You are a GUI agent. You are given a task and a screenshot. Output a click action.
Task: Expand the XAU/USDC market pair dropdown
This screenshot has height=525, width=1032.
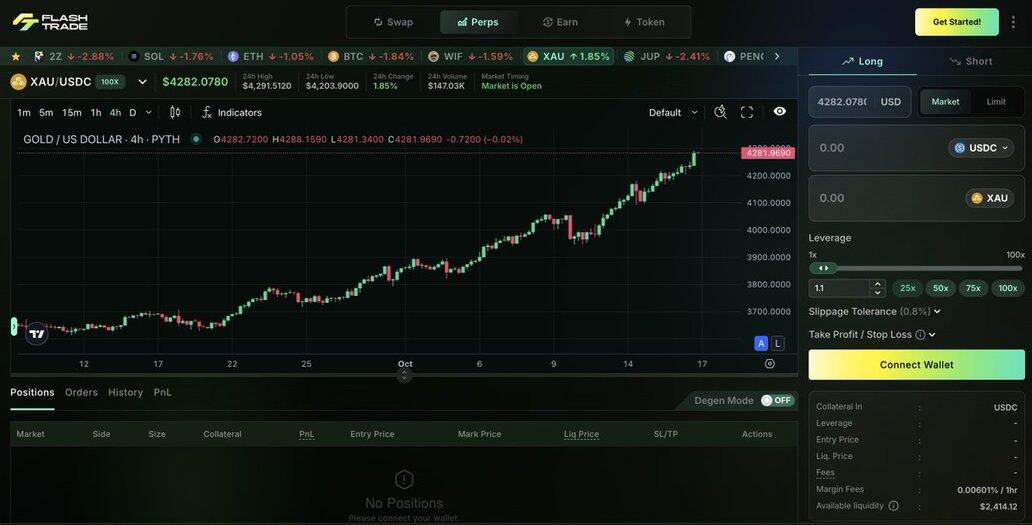pyautogui.click(x=142, y=82)
